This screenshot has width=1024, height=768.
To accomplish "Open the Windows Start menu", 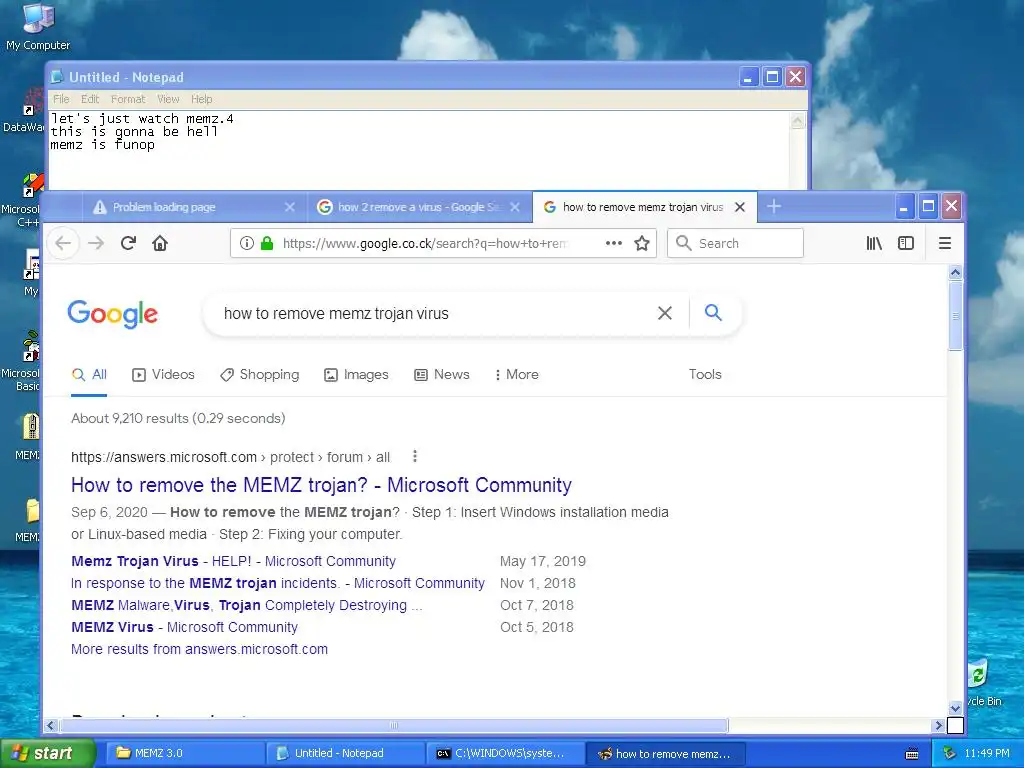I will pyautogui.click(x=47, y=753).
